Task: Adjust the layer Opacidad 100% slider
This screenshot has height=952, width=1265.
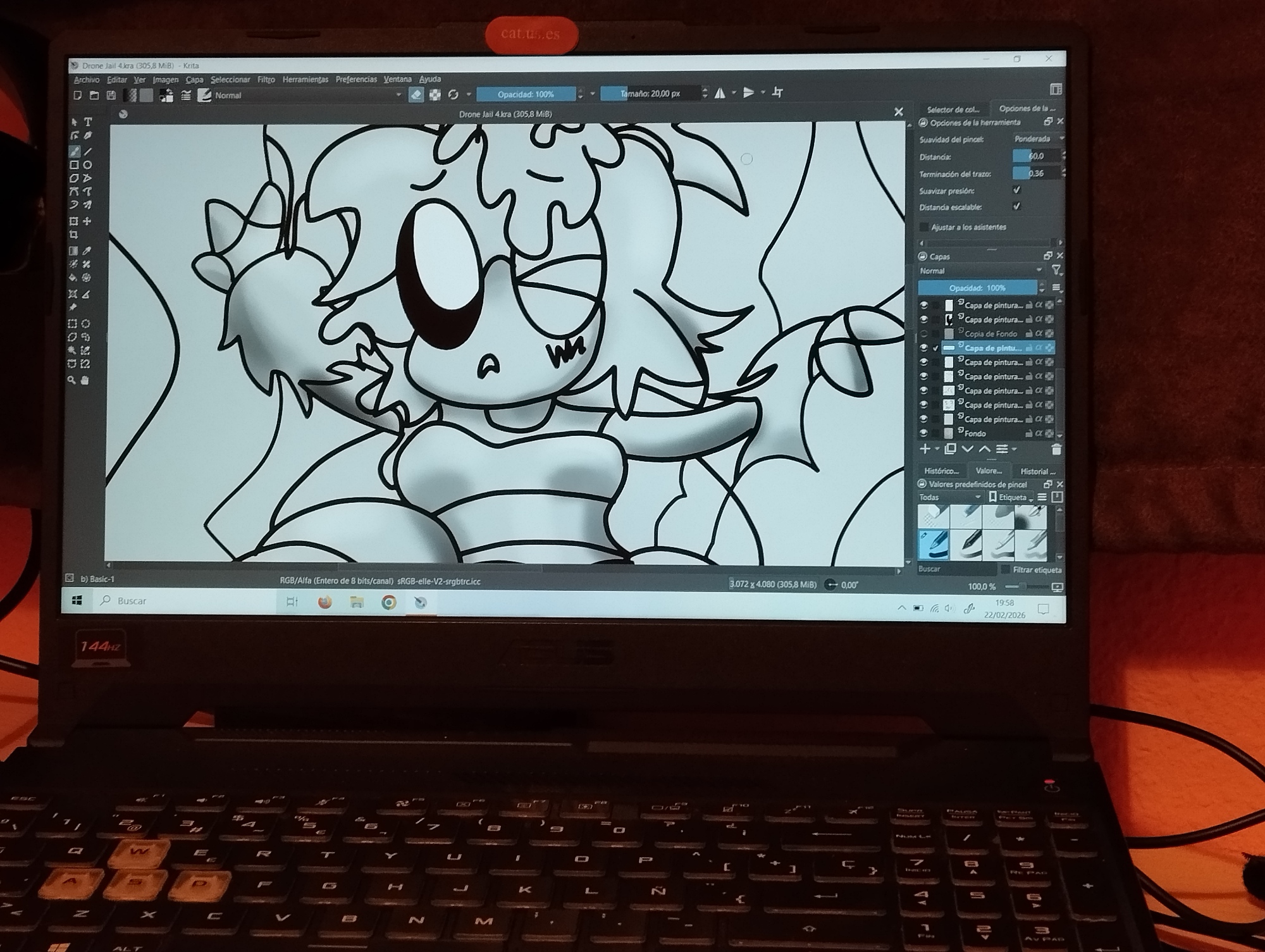Action: 977,288
